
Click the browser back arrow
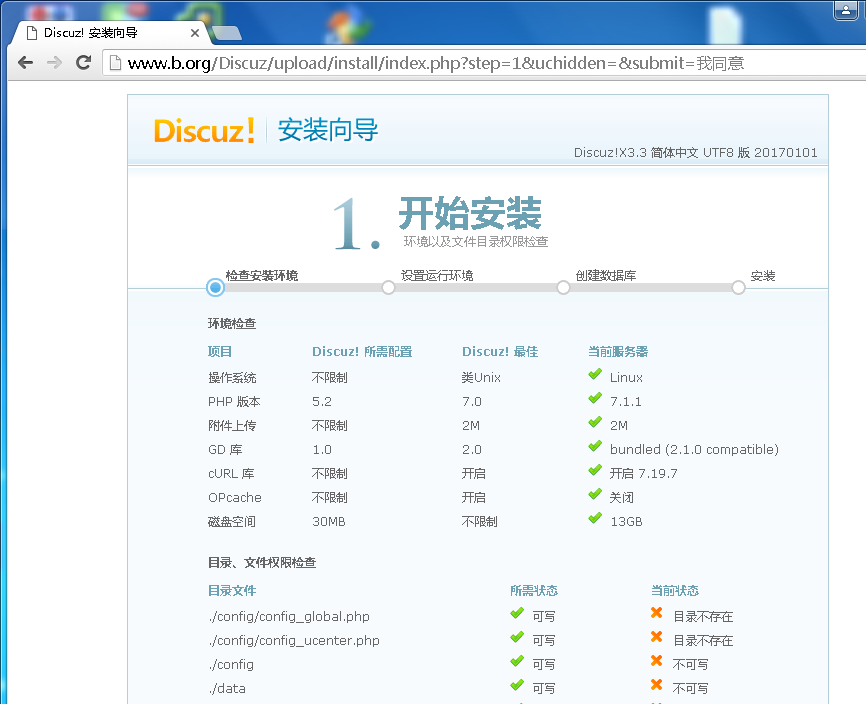click(25, 63)
